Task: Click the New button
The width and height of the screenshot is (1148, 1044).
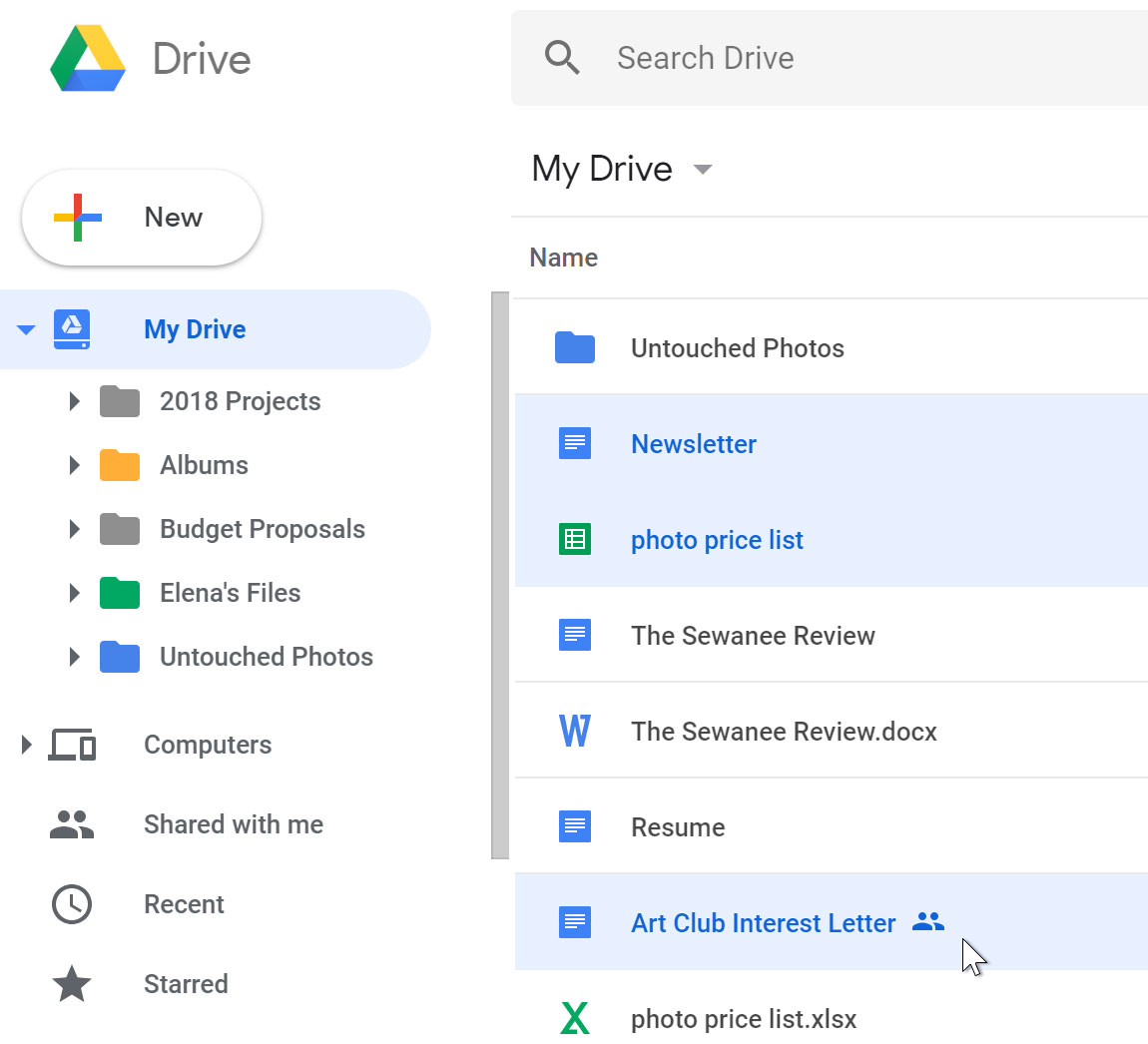Action: point(142,217)
